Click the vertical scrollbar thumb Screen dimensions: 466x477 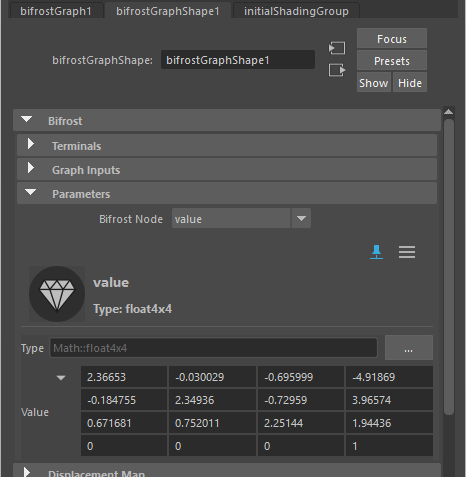tap(449, 267)
